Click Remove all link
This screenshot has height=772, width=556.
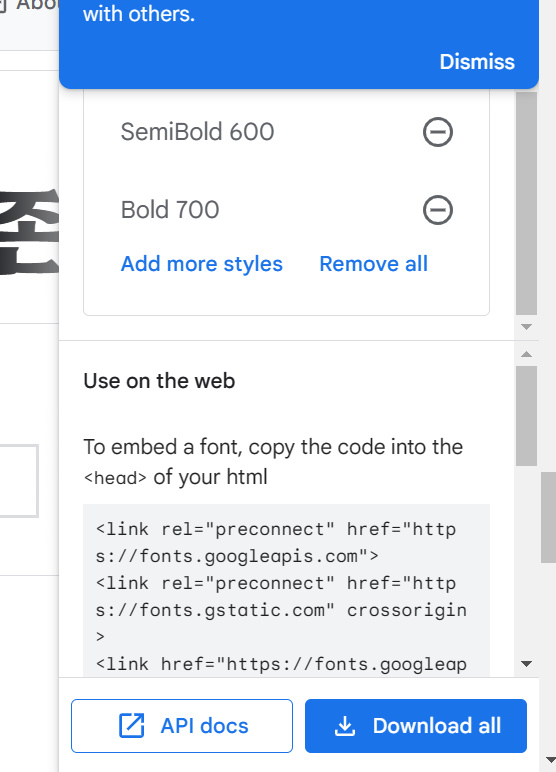coord(374,264)
